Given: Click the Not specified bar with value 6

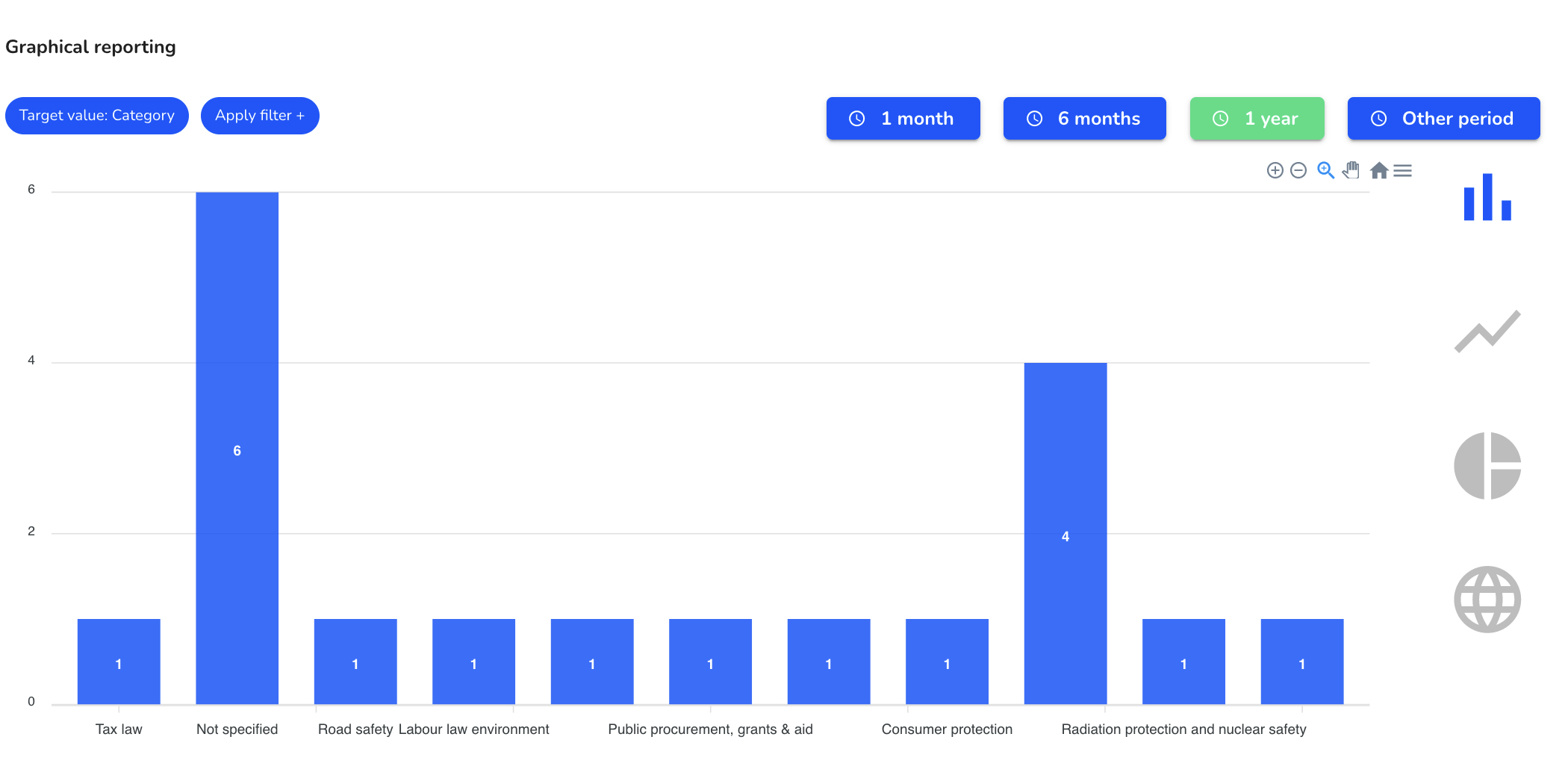Looking at the screenshot, I should [x=237, y=448].
